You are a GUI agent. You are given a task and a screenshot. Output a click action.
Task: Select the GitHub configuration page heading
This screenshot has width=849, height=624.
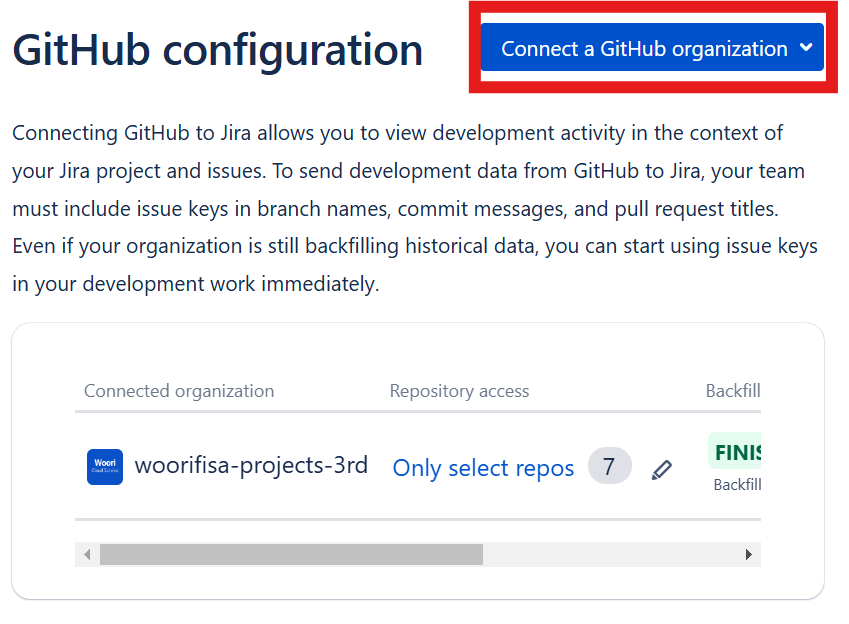click(218, 50)
